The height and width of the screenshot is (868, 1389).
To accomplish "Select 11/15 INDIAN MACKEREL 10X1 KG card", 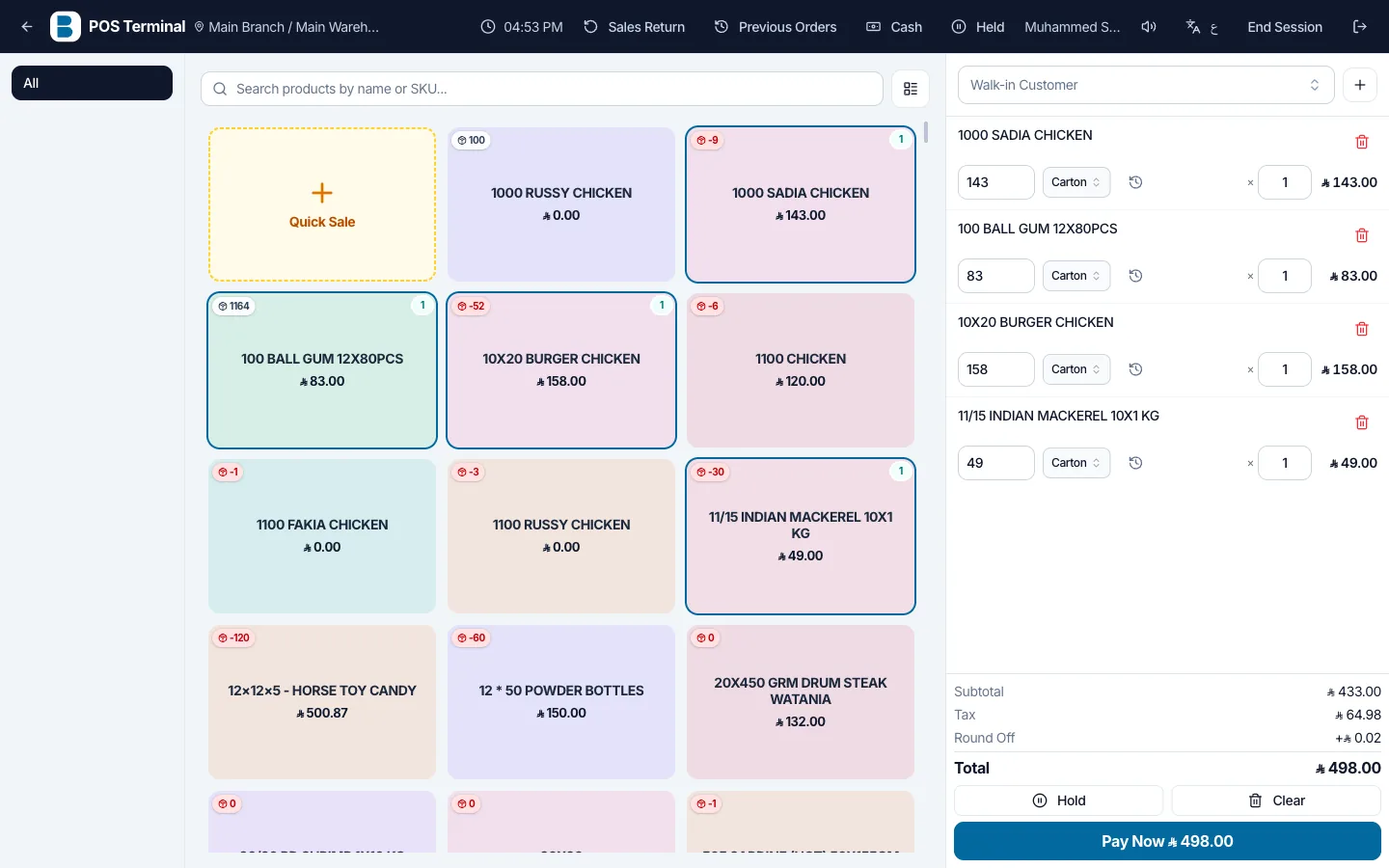I will point(801,536).
